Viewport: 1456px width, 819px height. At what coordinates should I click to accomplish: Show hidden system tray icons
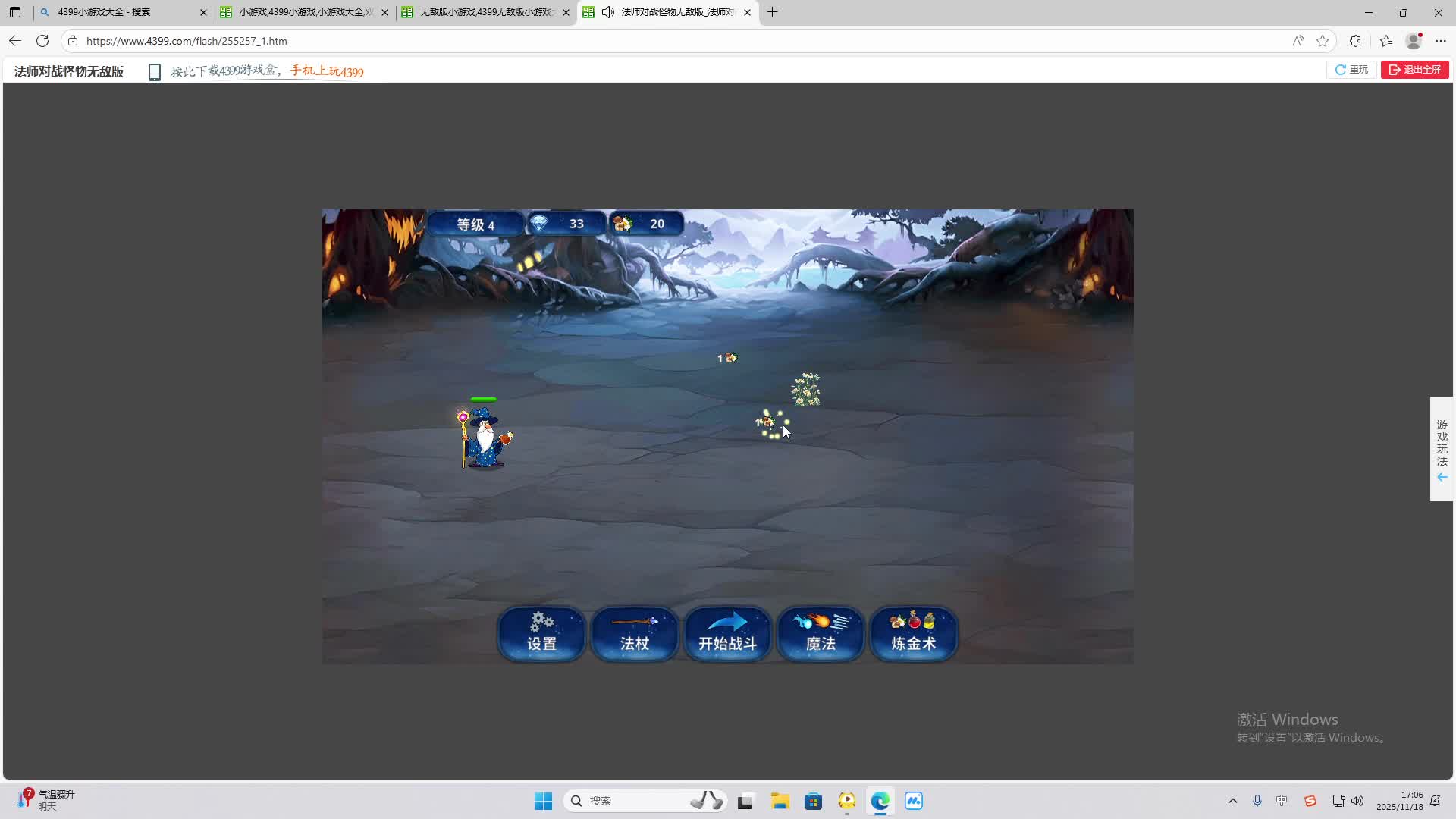[1232, 801]
